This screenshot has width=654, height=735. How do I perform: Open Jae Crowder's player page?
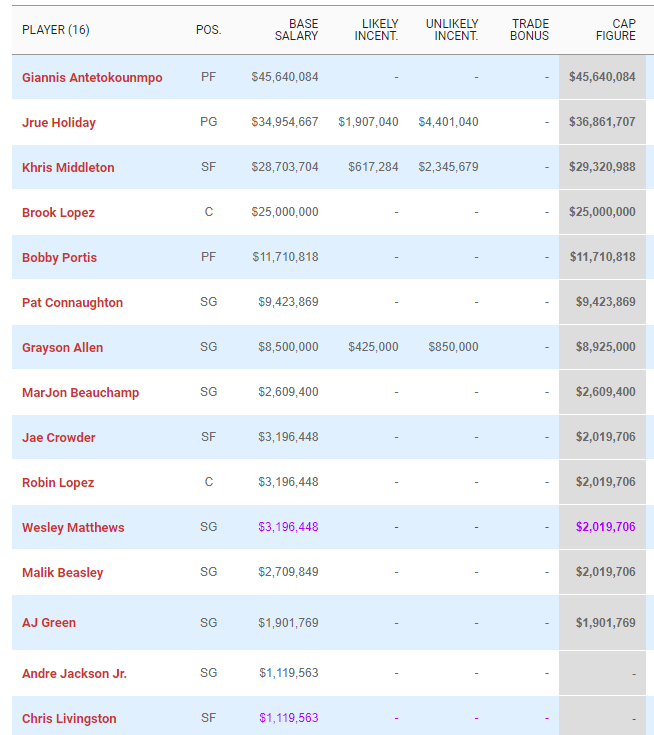58,437
